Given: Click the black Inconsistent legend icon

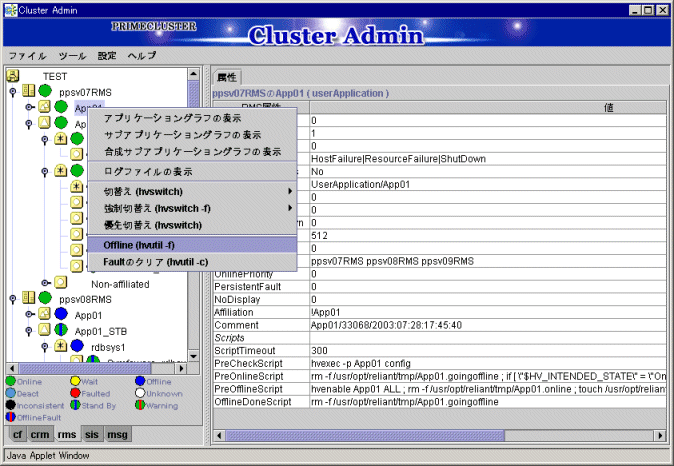Looking at the screenshot, I should click(x=11, y=405).
